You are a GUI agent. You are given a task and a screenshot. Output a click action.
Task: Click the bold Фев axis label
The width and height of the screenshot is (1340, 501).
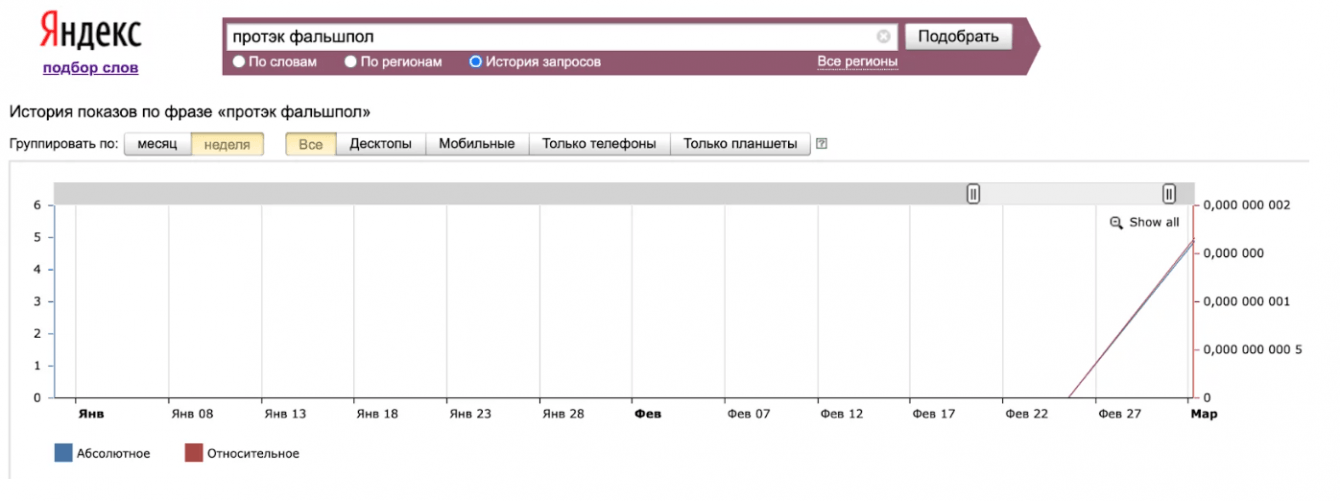tap(647, 413)
